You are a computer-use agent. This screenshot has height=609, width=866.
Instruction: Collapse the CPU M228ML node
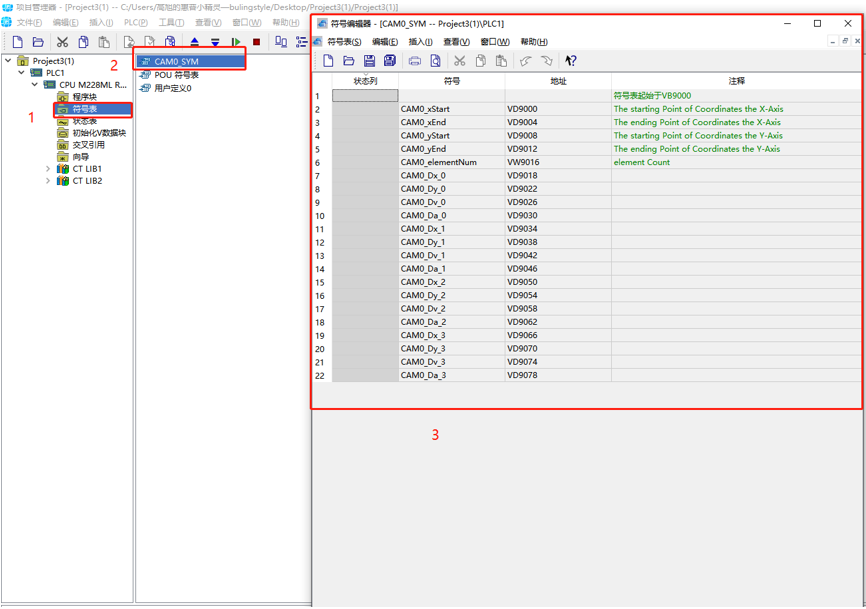(x=35, y=84)
